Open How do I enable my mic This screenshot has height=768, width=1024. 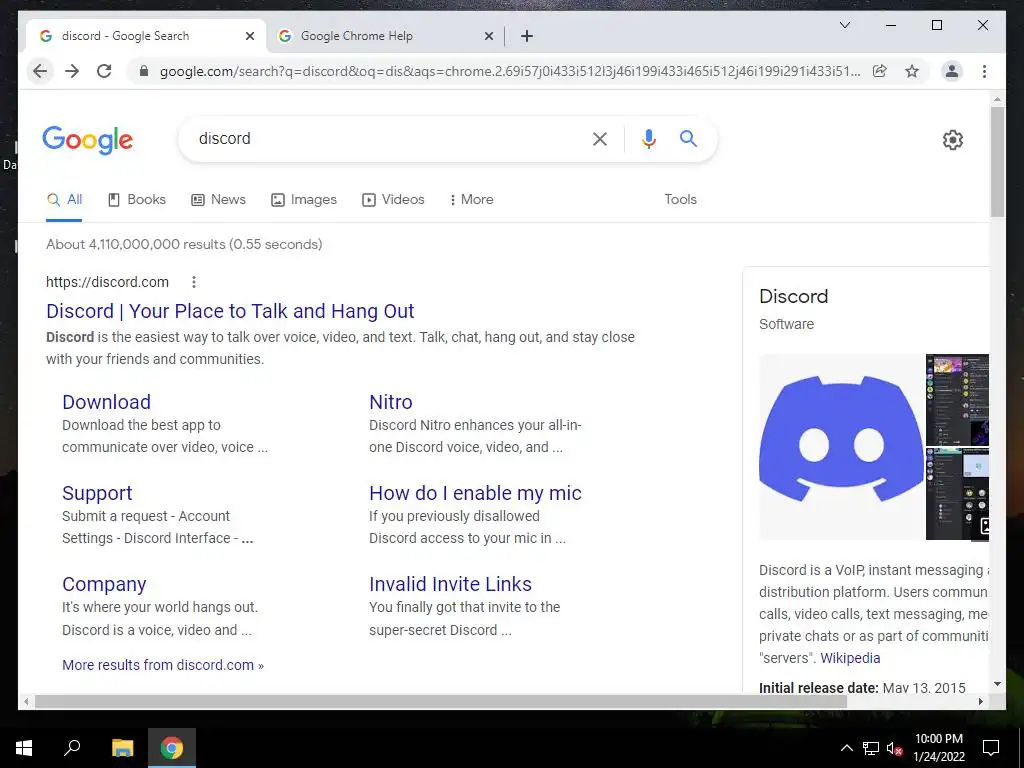[475, 492]
